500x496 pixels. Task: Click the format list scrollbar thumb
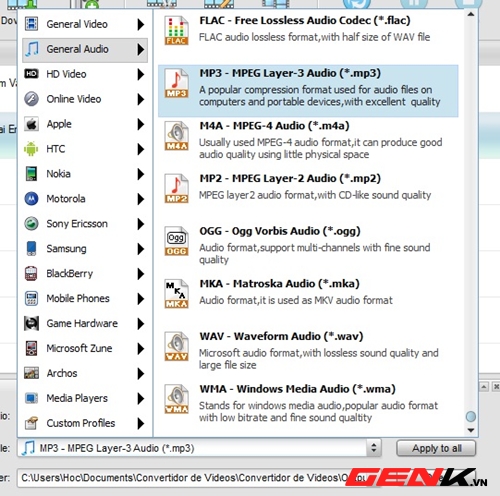coord(471,416)
